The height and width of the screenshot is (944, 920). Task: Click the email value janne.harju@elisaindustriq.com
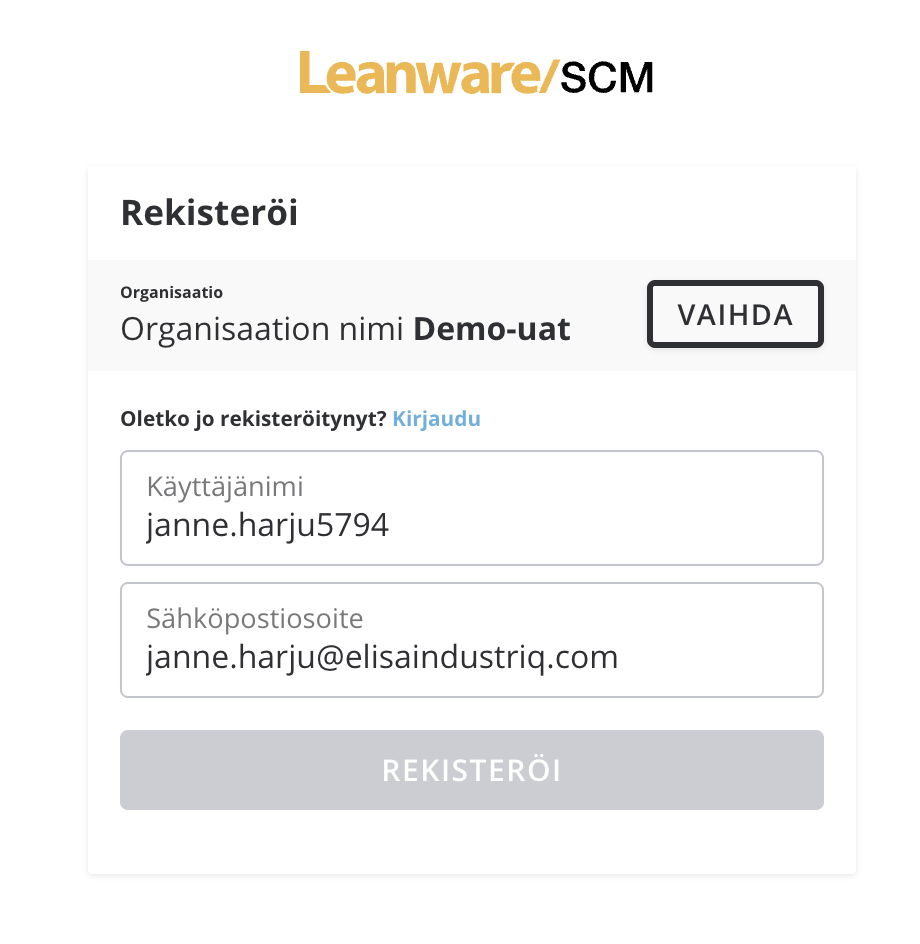pyautogui.click(x=381, y=657)
